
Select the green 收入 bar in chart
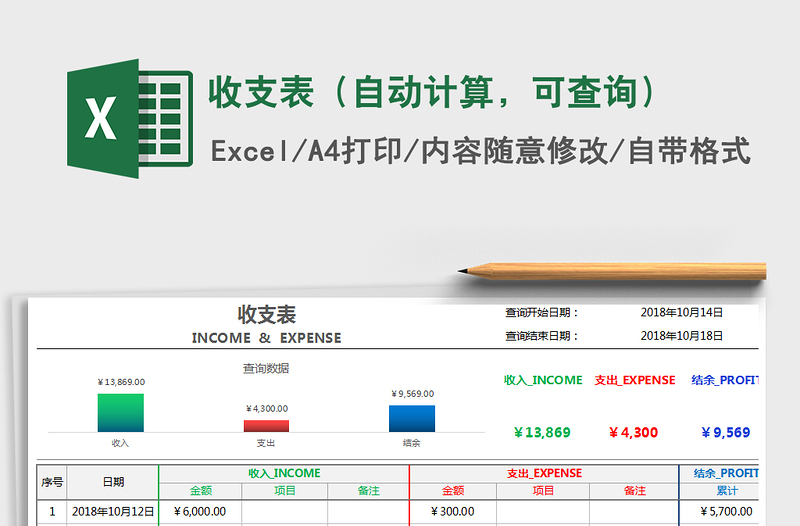point(120,413)
